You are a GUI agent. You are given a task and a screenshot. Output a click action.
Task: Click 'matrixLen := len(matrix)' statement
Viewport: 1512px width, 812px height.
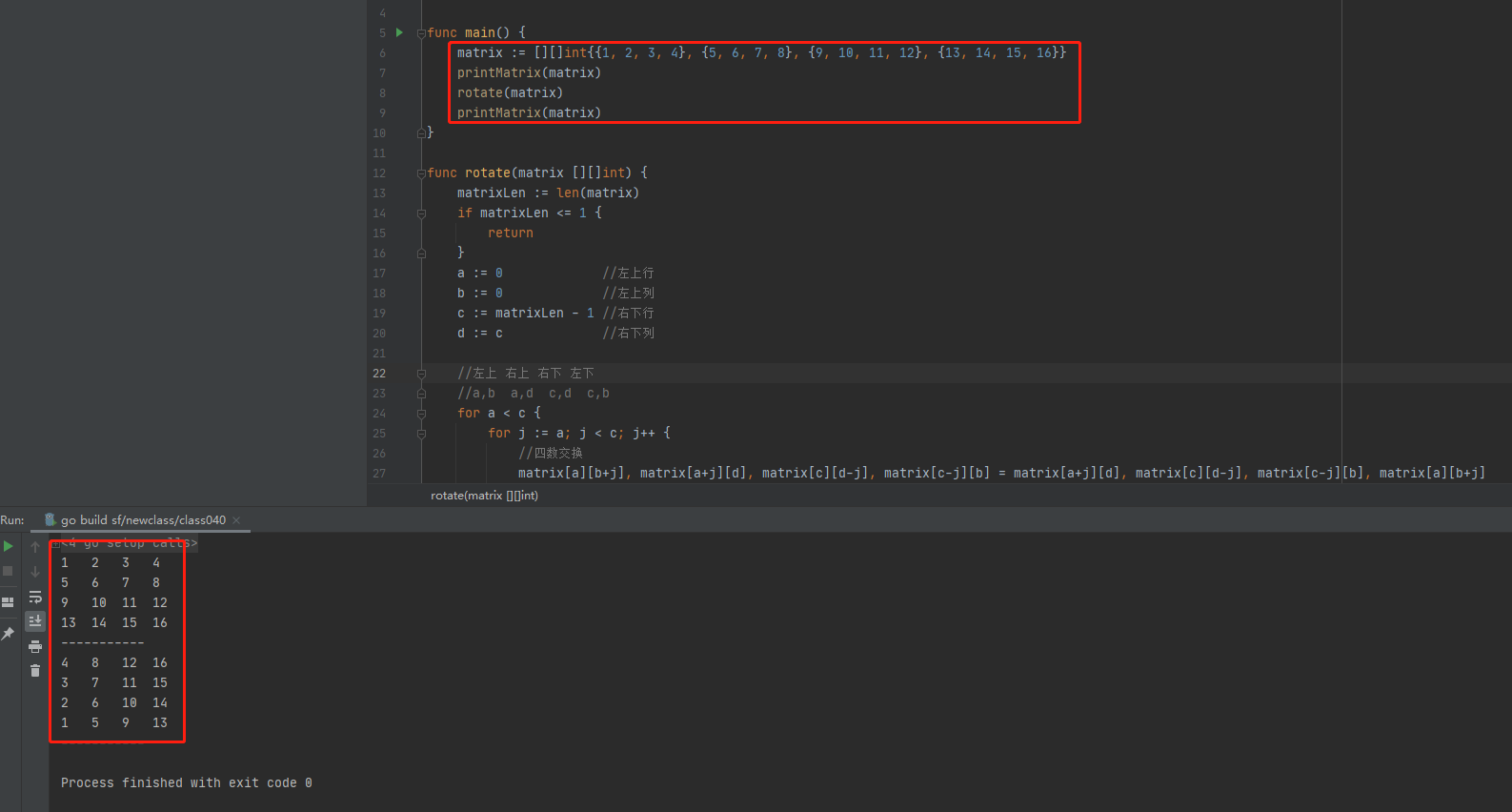[x=548, y=193]
